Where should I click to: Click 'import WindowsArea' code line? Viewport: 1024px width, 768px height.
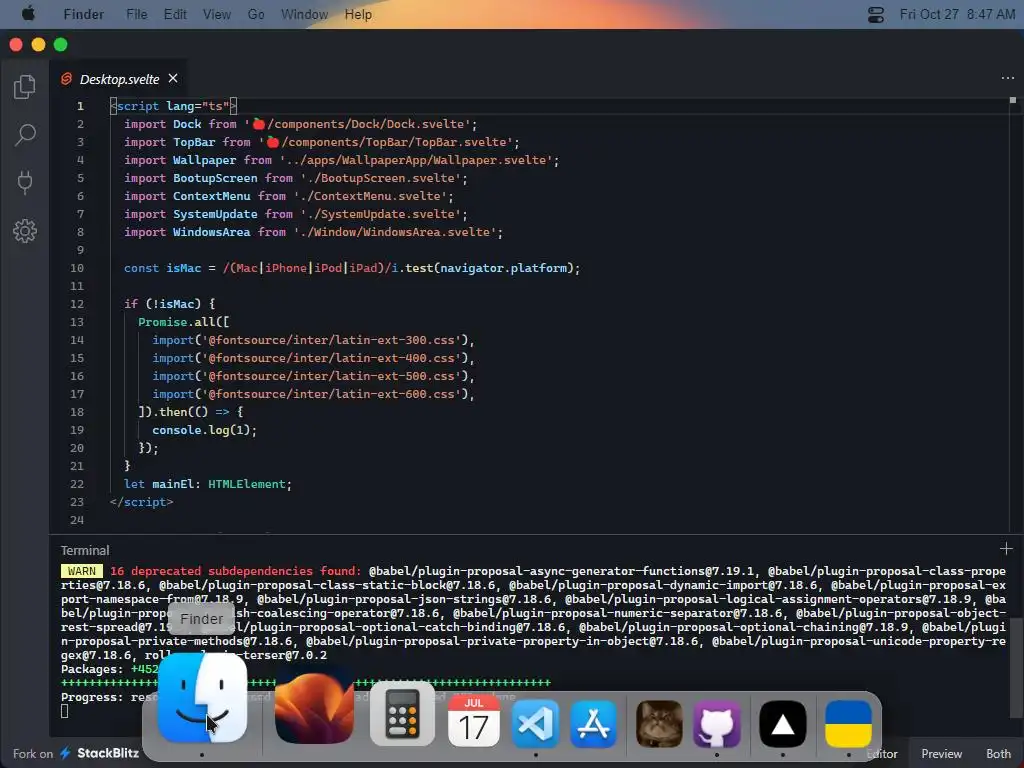[313, 232]
